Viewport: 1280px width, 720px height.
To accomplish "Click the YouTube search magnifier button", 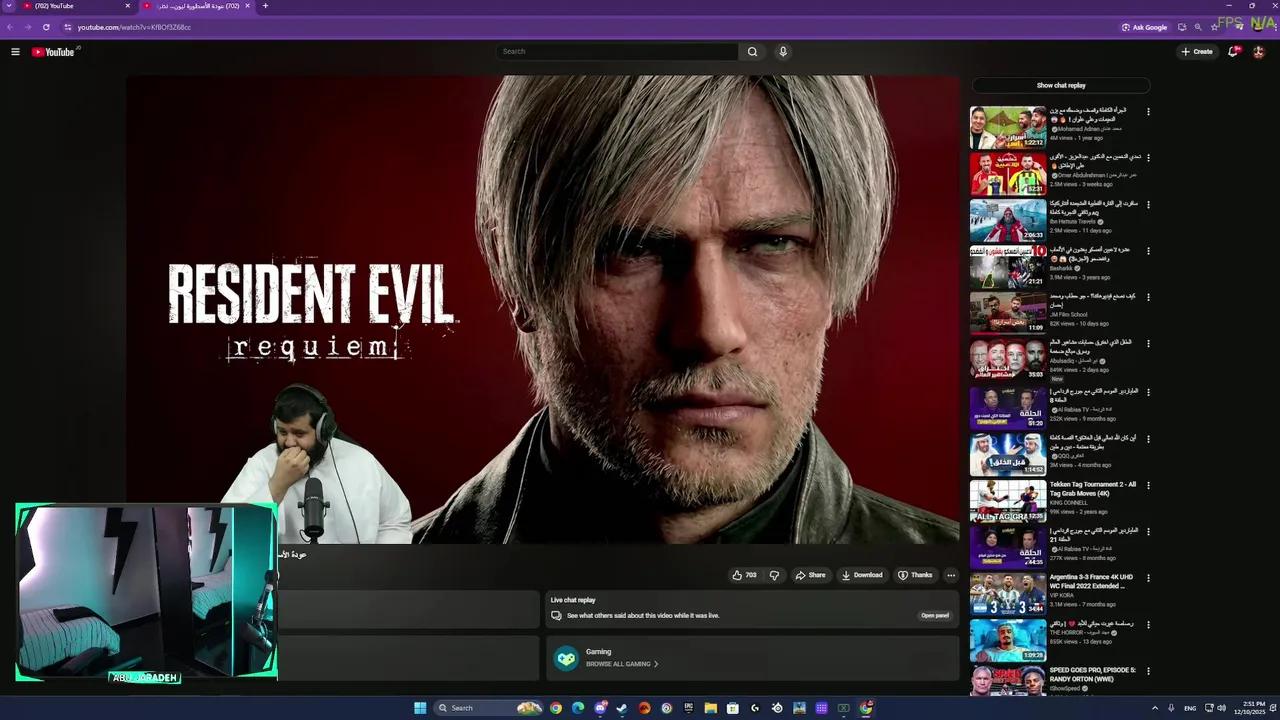I will click(x=752, y=52).
